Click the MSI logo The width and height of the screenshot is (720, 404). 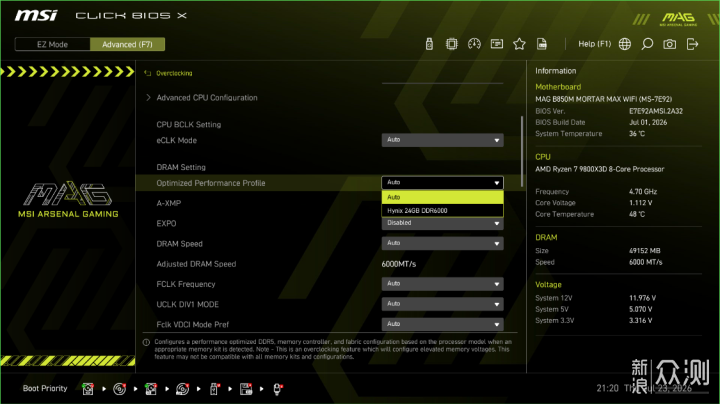click(x=36, y=16)
